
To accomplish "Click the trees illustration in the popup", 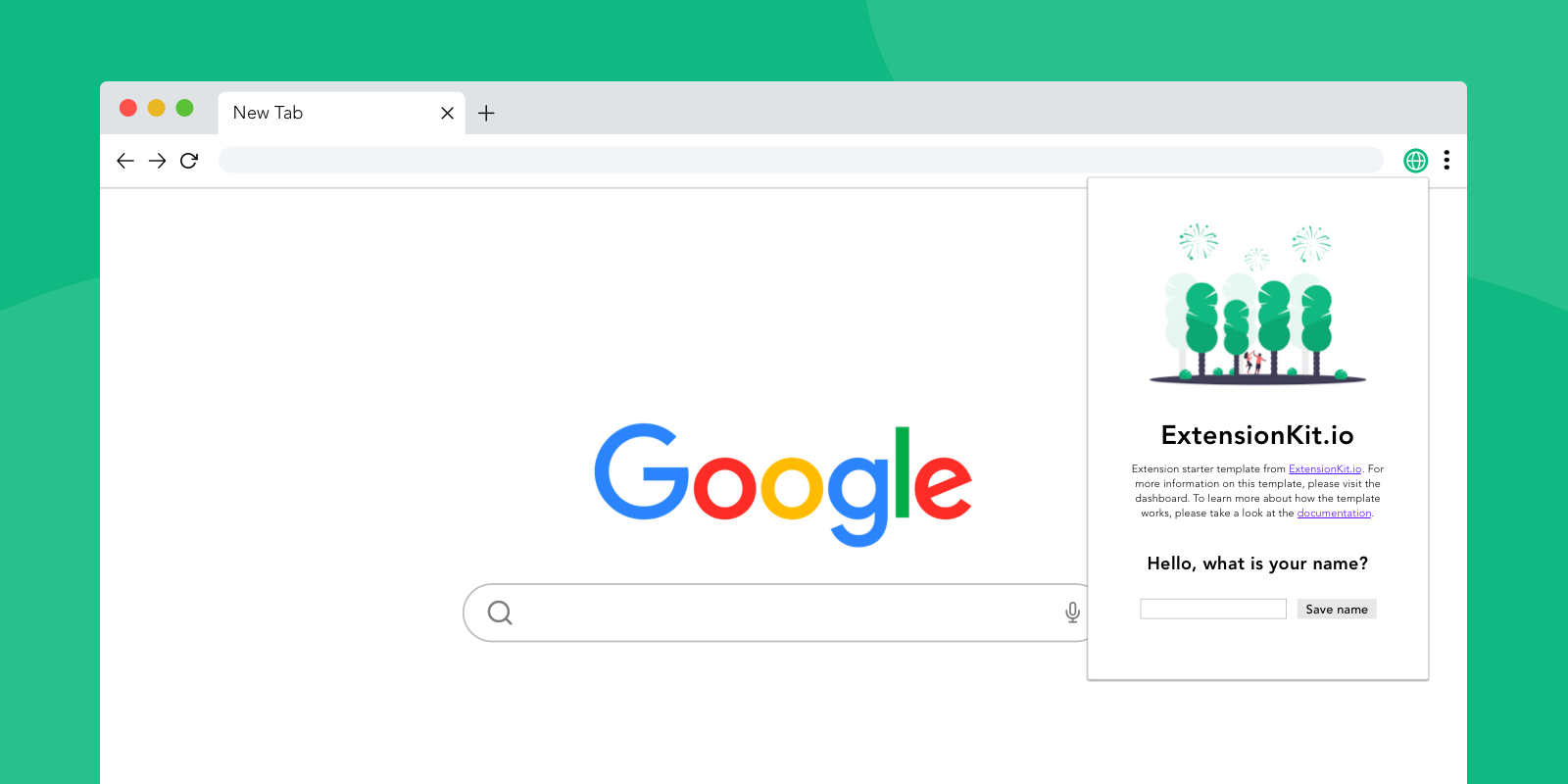I will (1257, 304).
